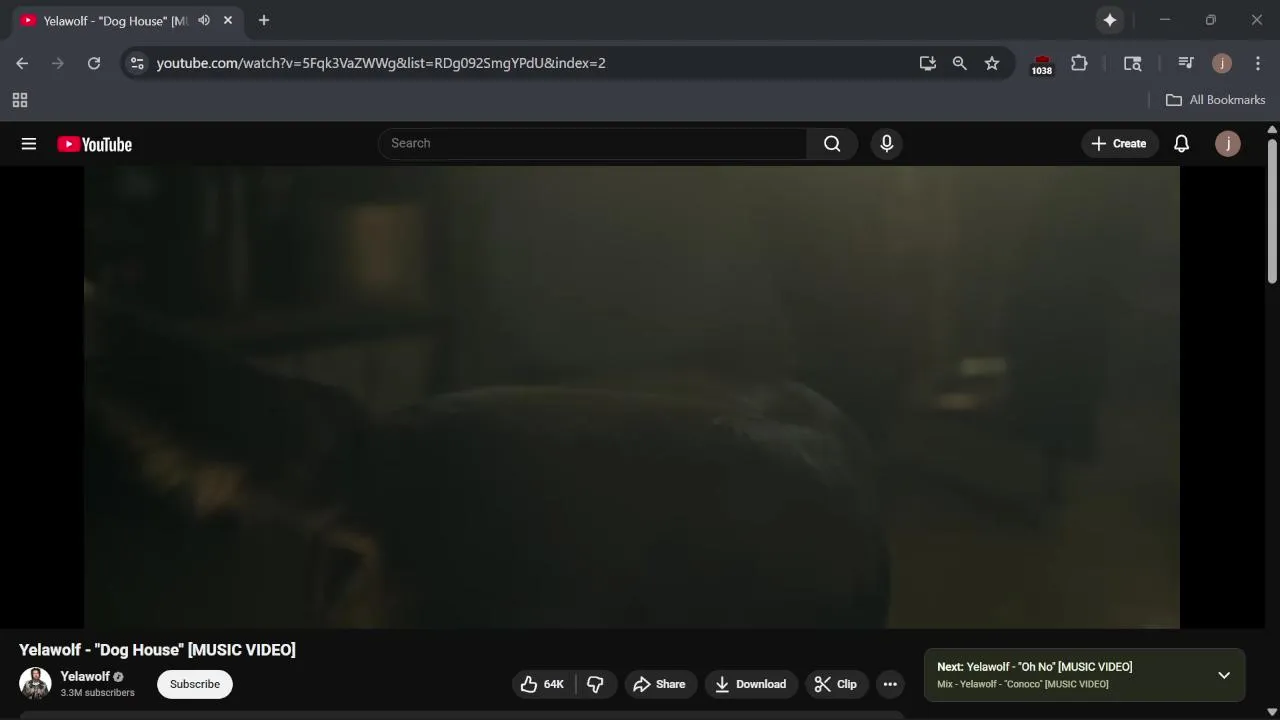Focus the YouTube search field
The width and height of the screenshot is (1280, 720).
click(x=593, y=143)
